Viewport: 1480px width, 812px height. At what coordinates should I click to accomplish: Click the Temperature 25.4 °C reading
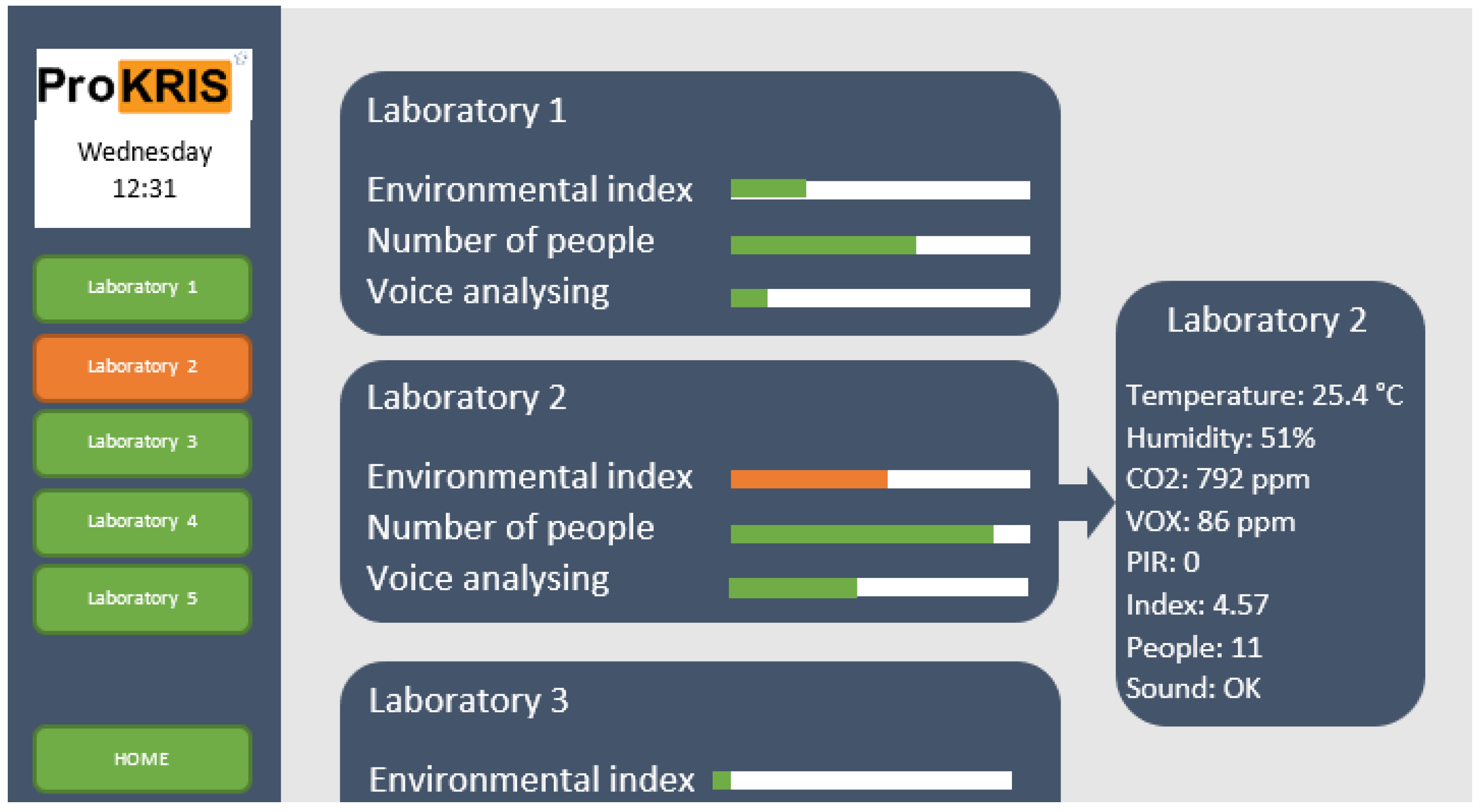[1264, 395]
